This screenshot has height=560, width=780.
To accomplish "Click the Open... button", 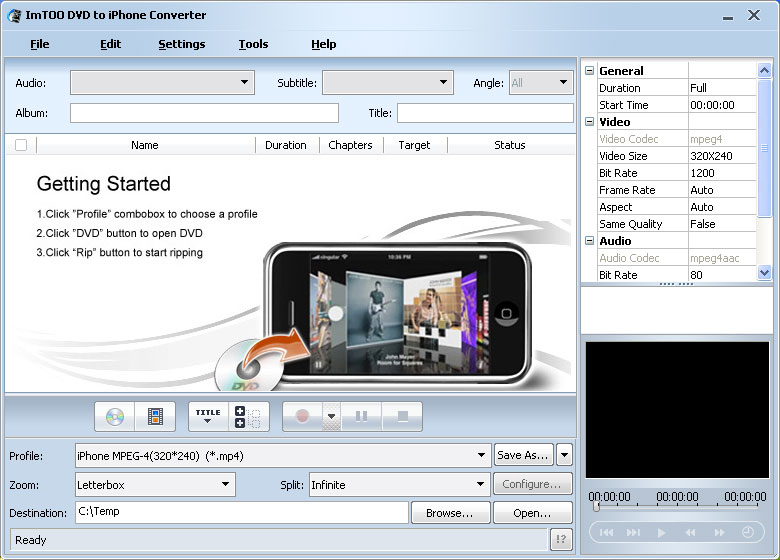I will click(532, 513).
